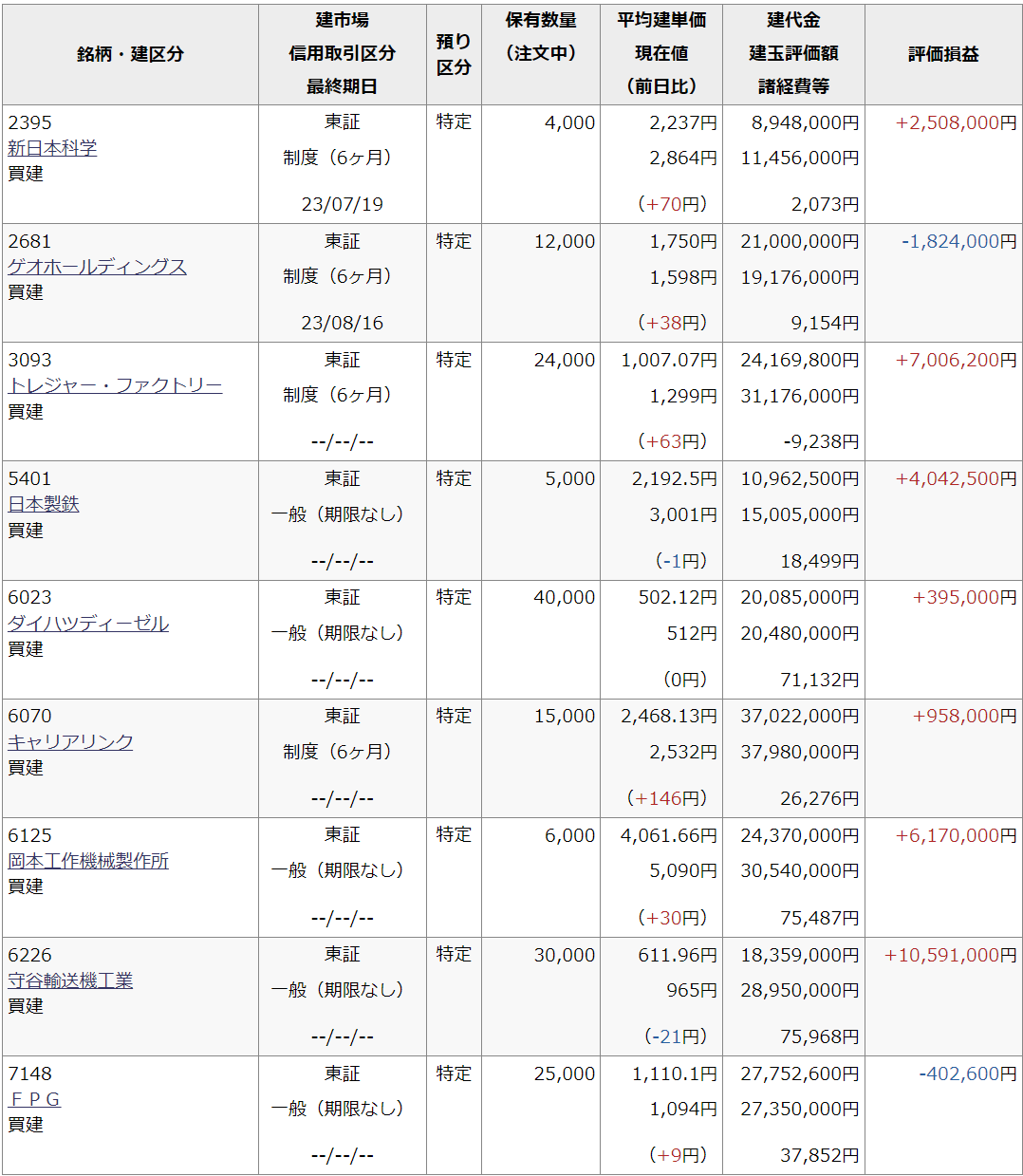Image resolution: width=1023 pixels, height=1176 pixels.
Task: Click average price 2,237円
Action: tap(683, 122)
